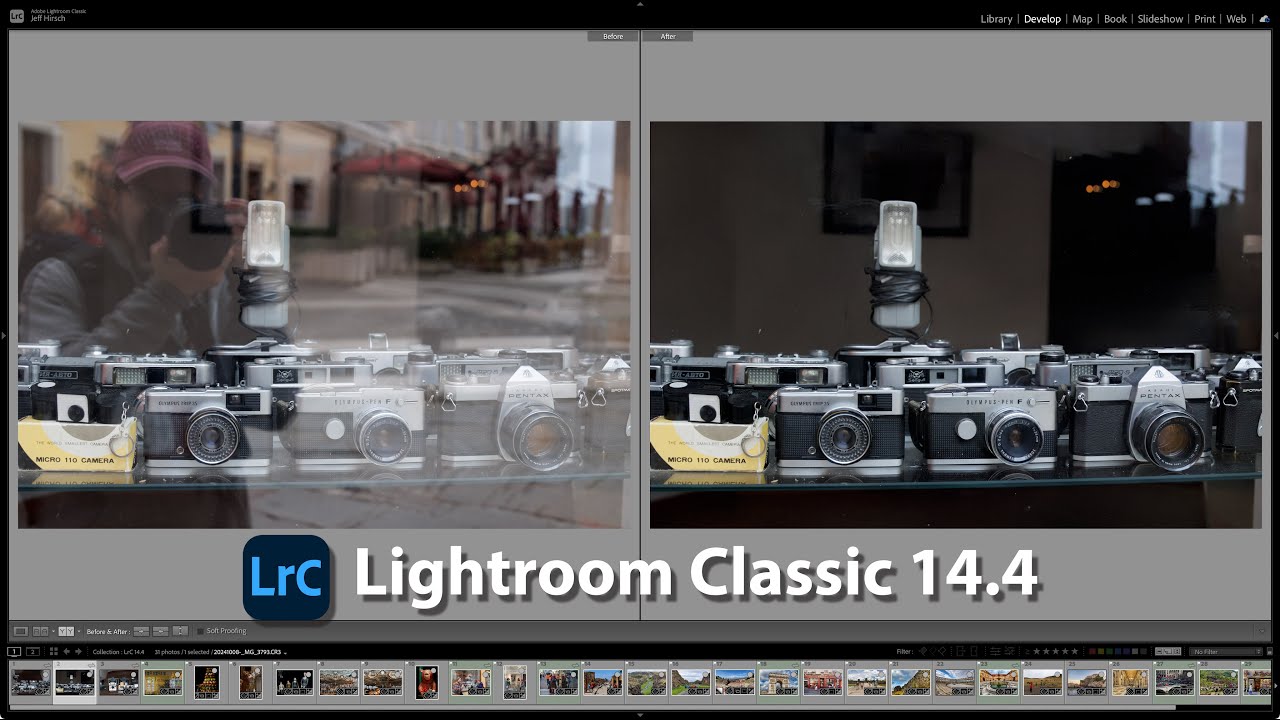Collapse the bottom filmstrip panel arrow
This screenshot has height=720, width=1280.
tap(640, 716)
